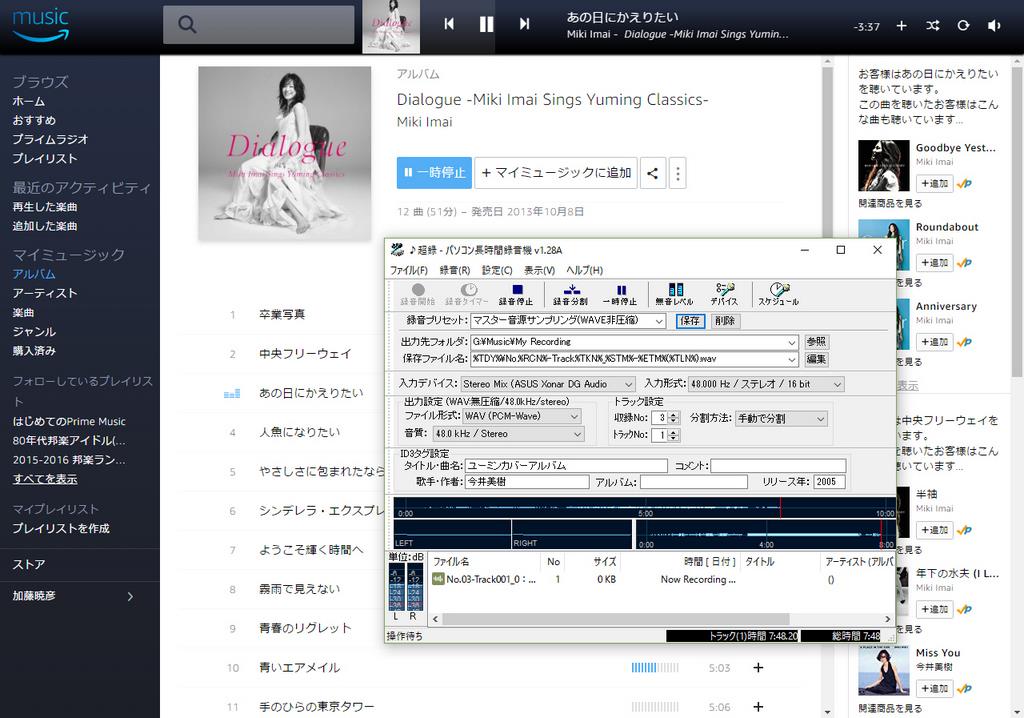The width and height of the screenshot is (1024, 718).
Task: Open more options for the Dialogue album
Action: tap(678, 173)
